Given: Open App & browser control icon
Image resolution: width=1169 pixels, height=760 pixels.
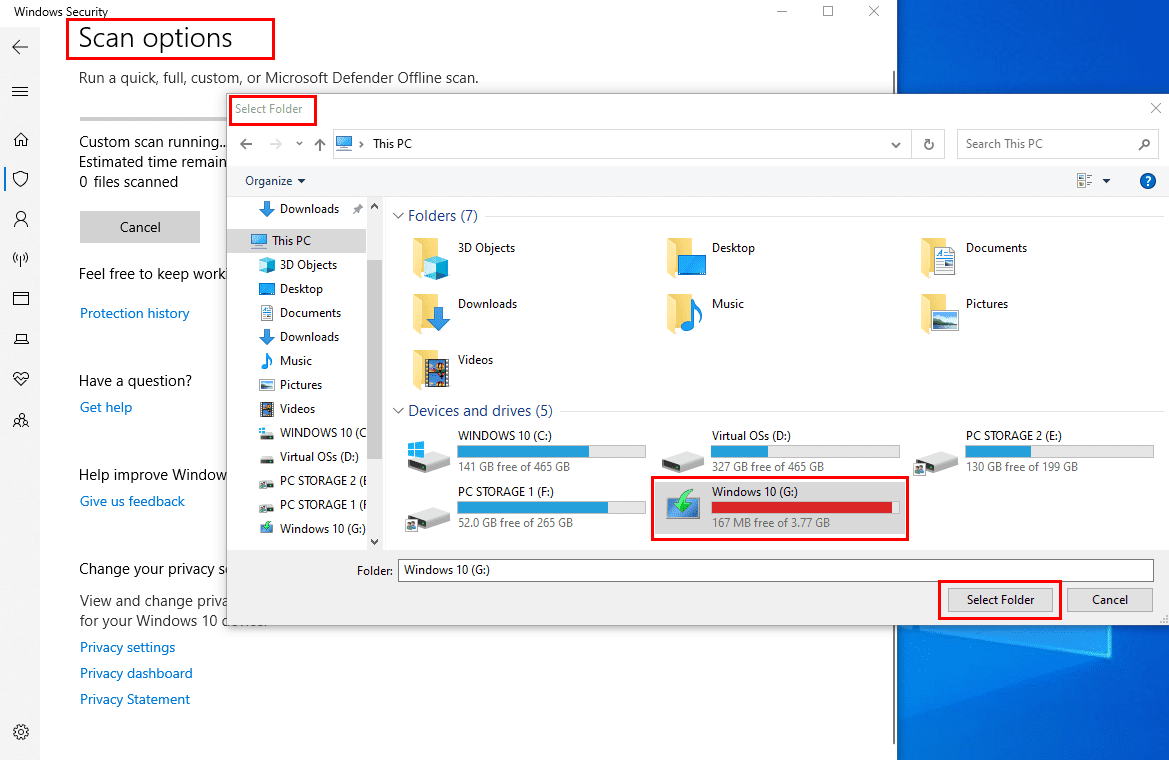Looking at the screenshot, I should click(21, 298).
